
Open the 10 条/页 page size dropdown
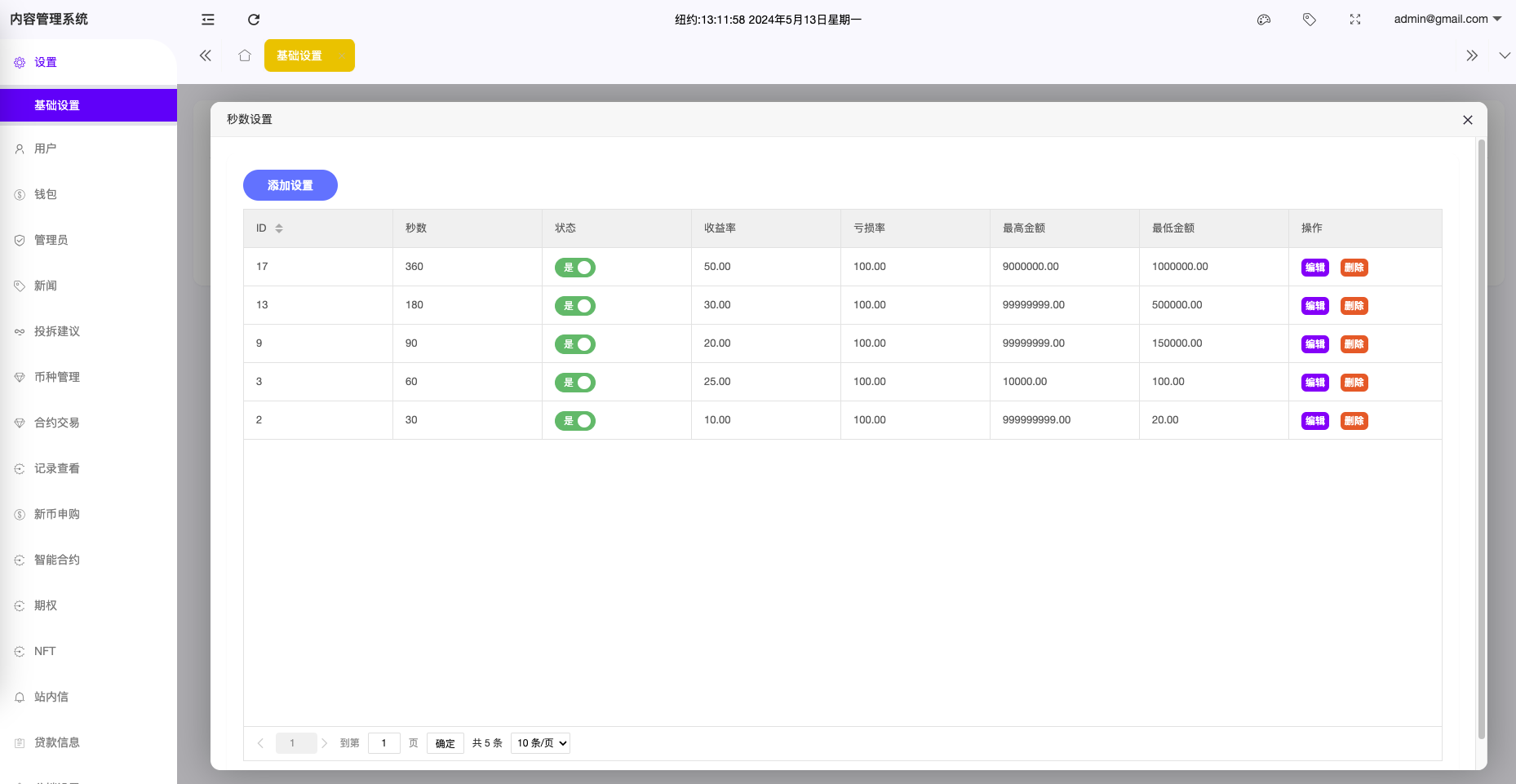(x=540, y=743)
